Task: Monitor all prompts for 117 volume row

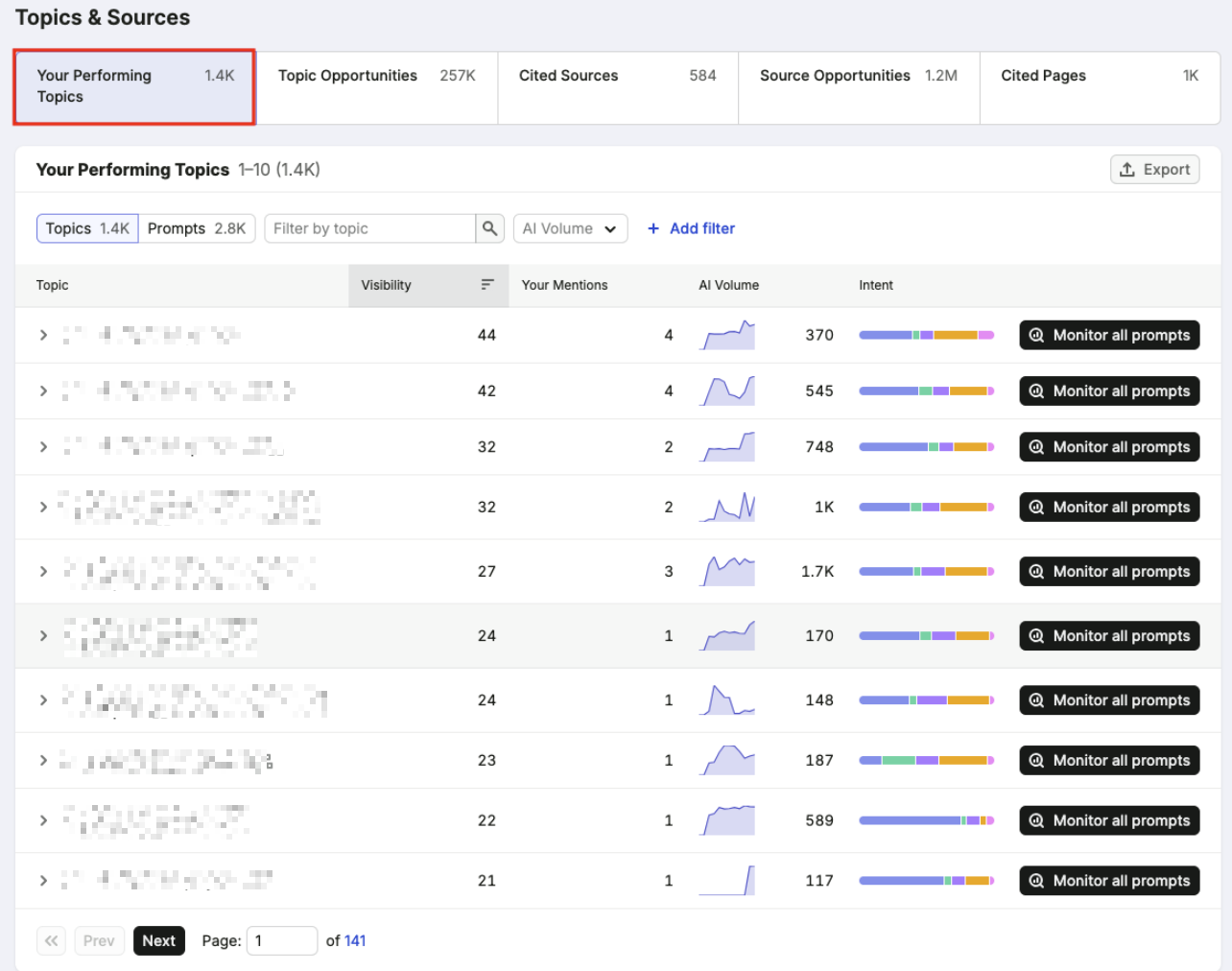Action: tap(1109, 881)
